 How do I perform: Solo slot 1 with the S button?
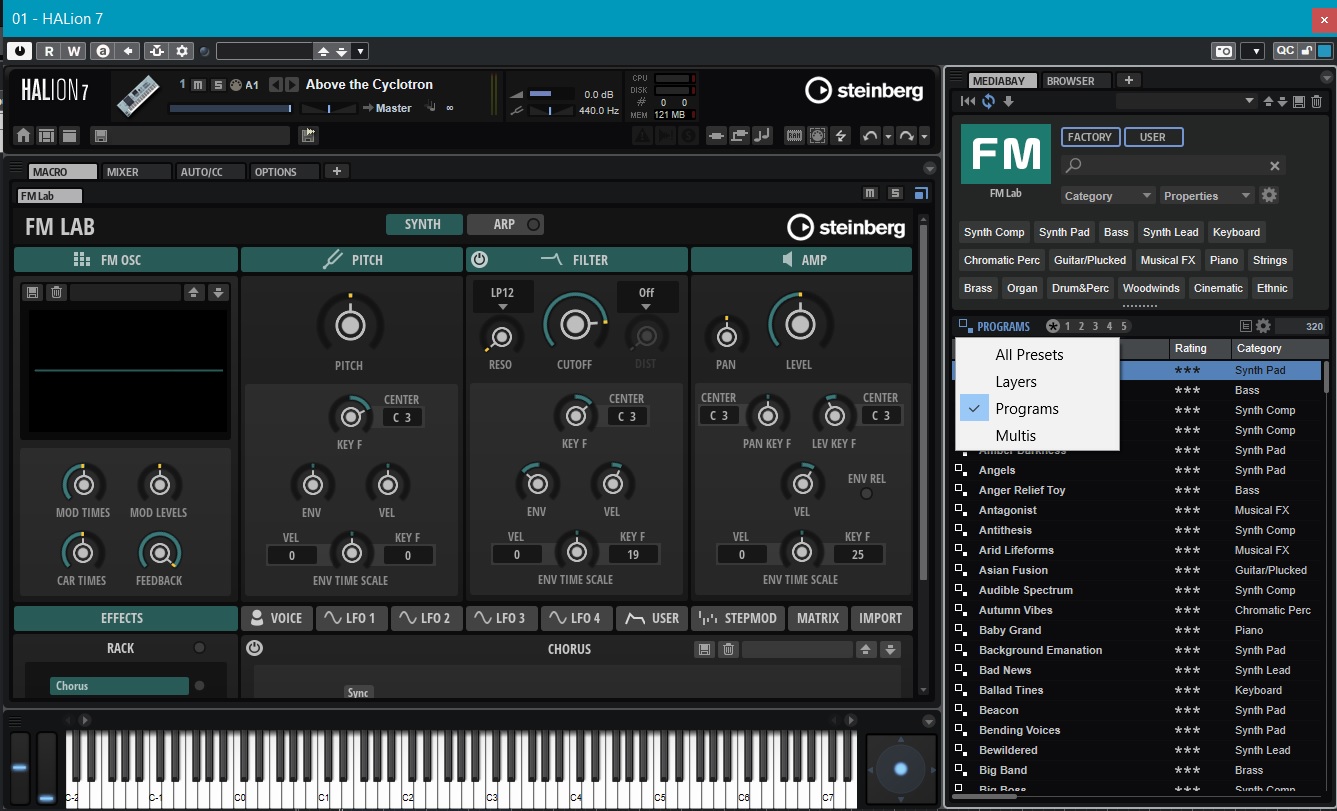(217, 85)
